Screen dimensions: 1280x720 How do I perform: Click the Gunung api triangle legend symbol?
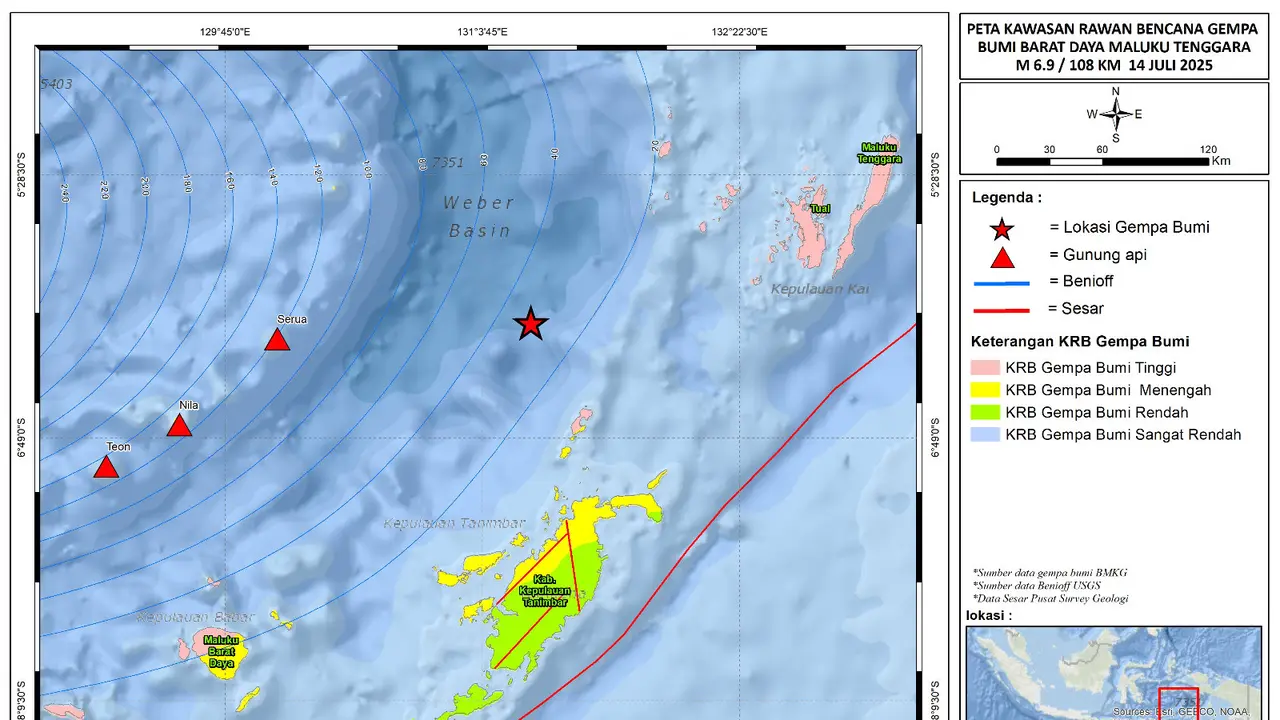pyautogui.click(x=1001, y=257)
